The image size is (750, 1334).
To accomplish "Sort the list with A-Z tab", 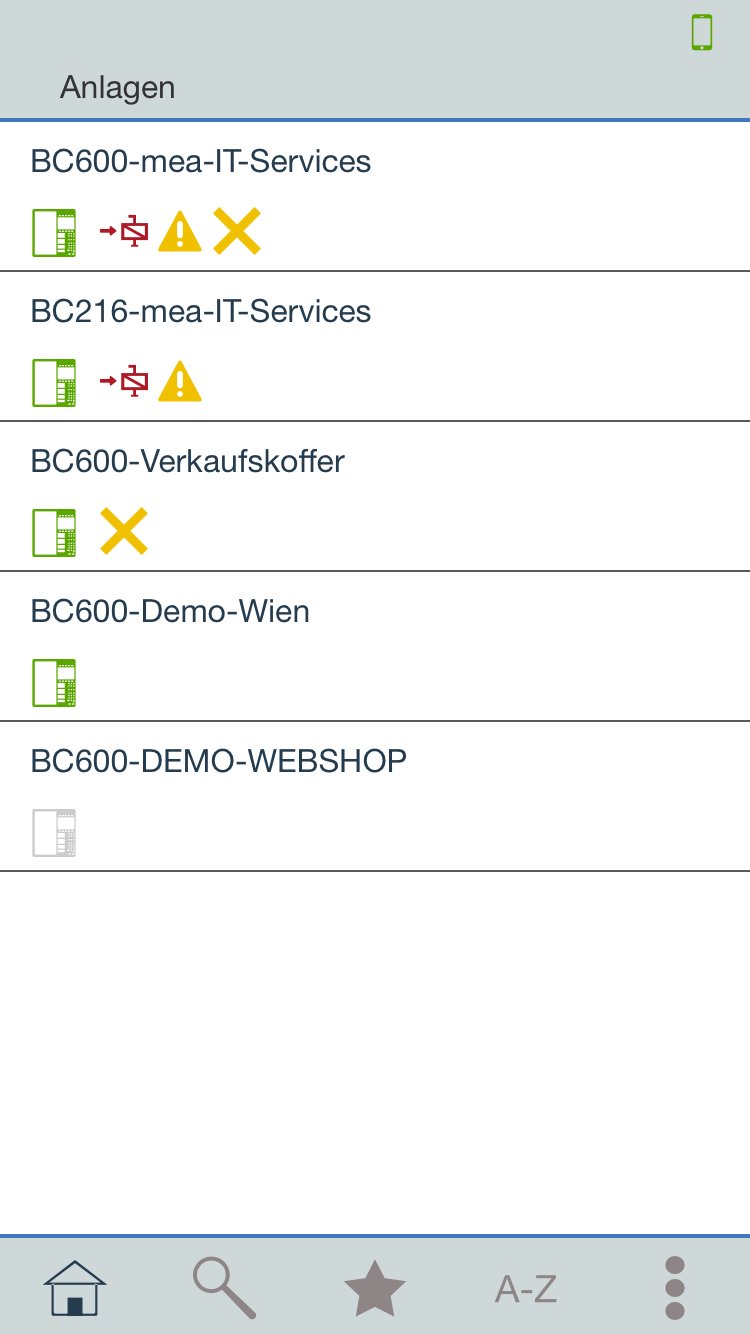I will click(x=526, y=1288).
